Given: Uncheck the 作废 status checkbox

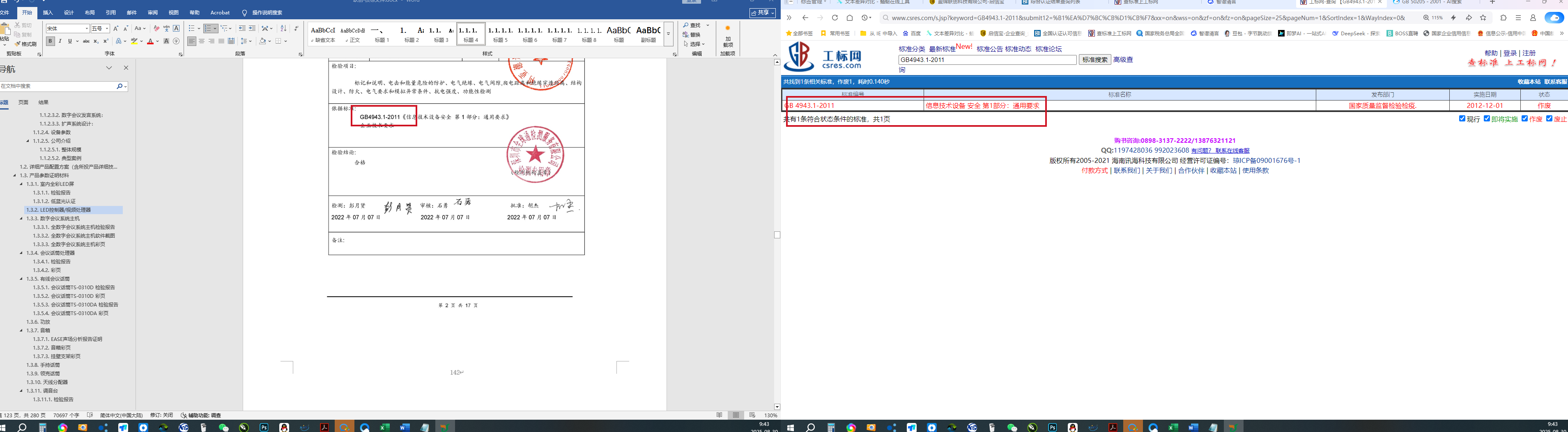Looking at the screenshot, I should (x=1525, y=119).
